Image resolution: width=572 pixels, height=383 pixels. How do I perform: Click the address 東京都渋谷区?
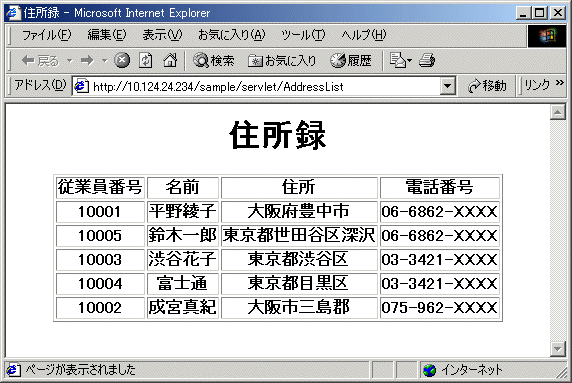click(299, 259)
